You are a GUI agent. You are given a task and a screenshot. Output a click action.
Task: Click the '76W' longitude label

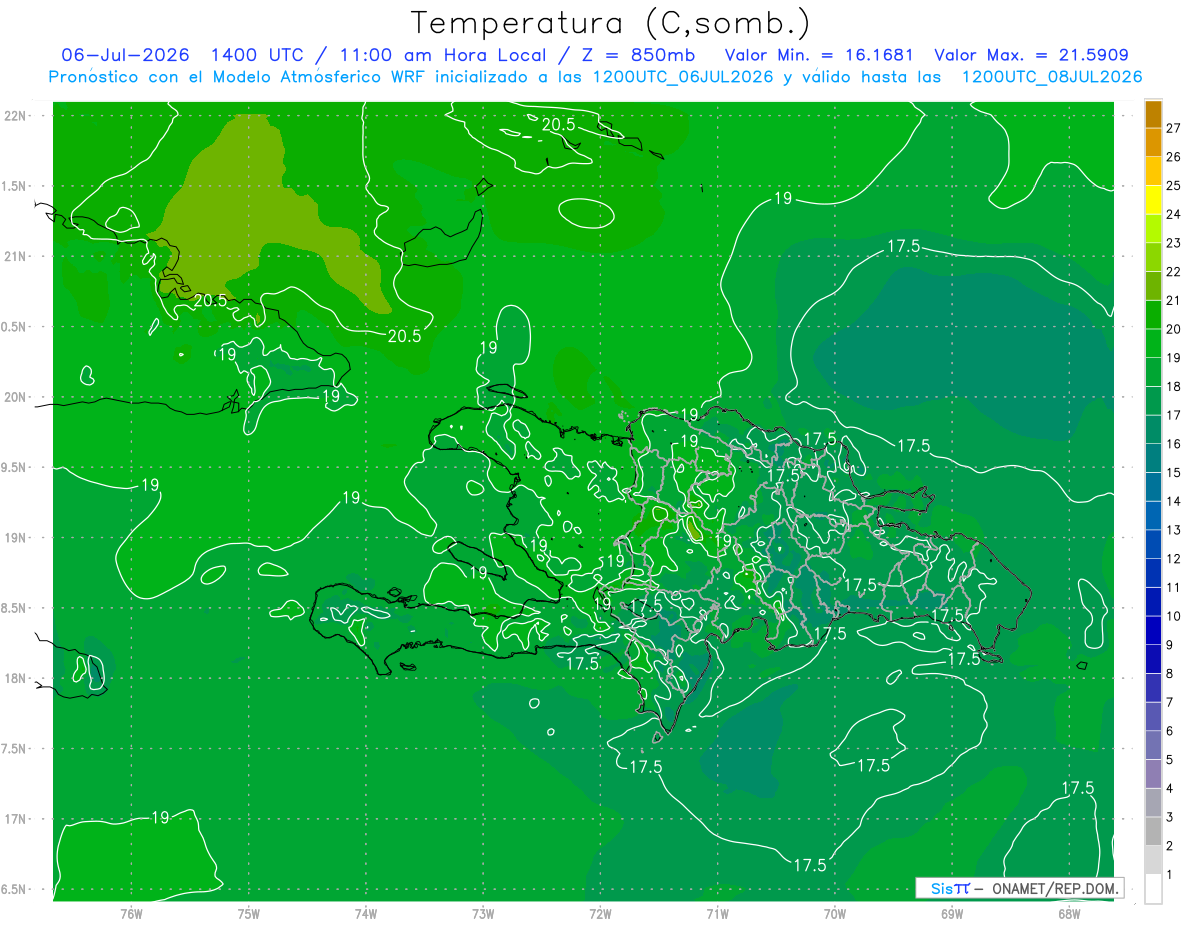tap(131, 913)
